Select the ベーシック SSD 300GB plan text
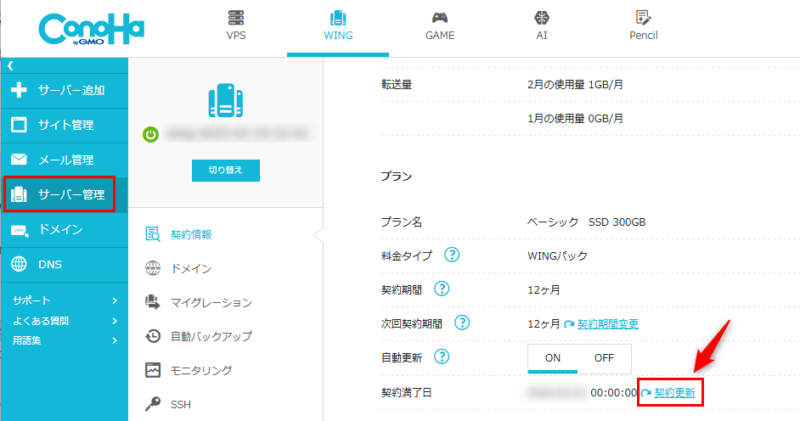This screenshot has width=800, height=421. 586,222
